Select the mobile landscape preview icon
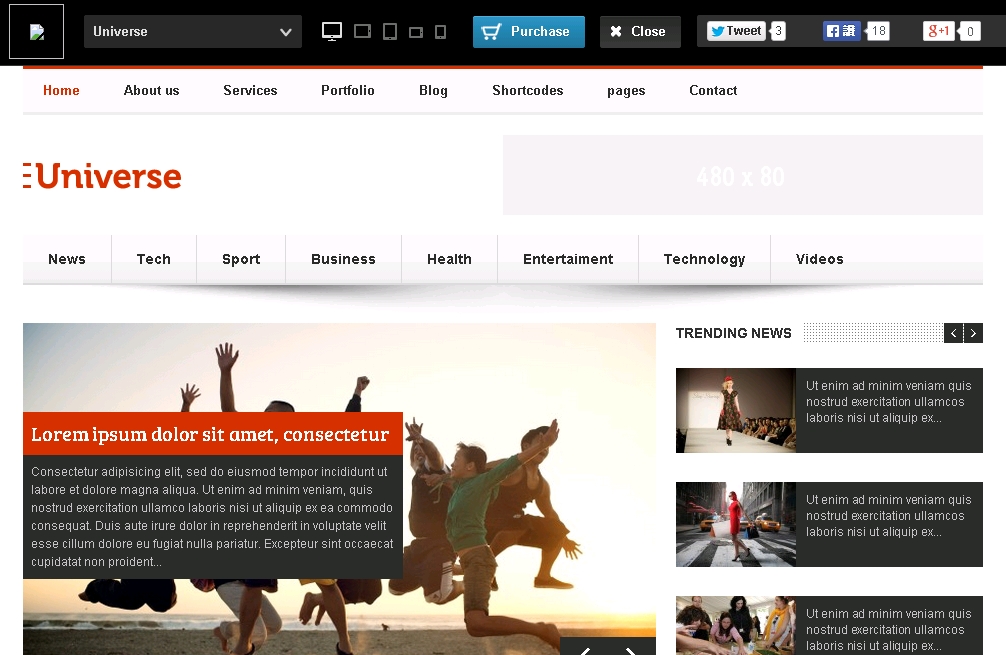The height and width of the screenshot is (655, 1006). [416, 33]
